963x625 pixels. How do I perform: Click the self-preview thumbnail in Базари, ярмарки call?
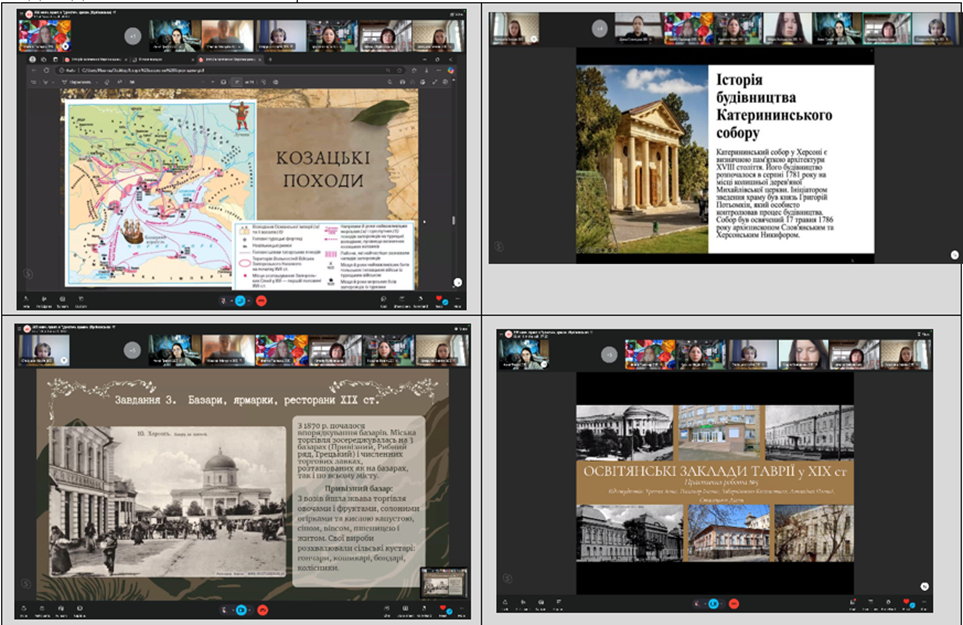coord(444,582)
